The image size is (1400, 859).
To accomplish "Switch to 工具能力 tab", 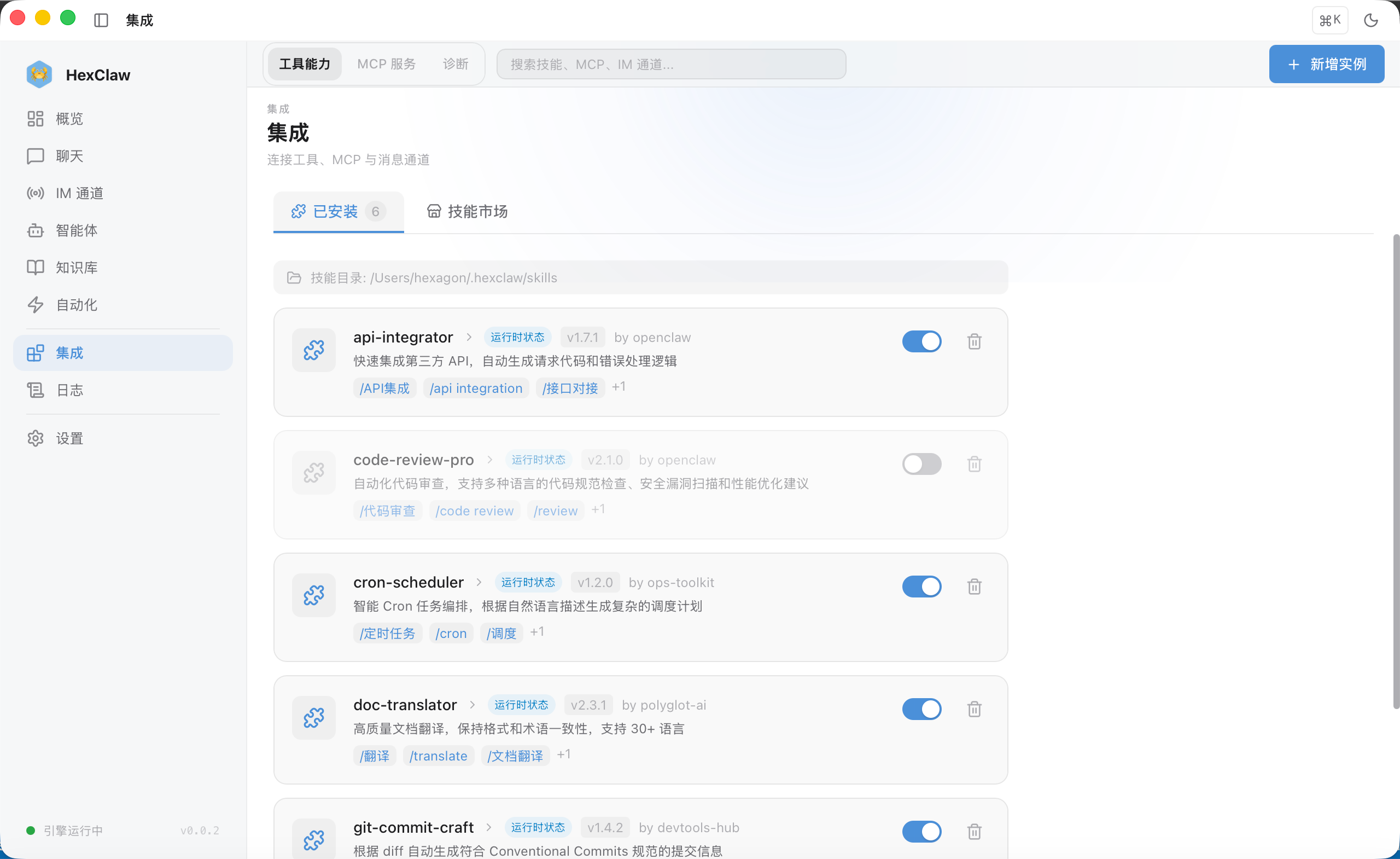I will pos(305,64).
